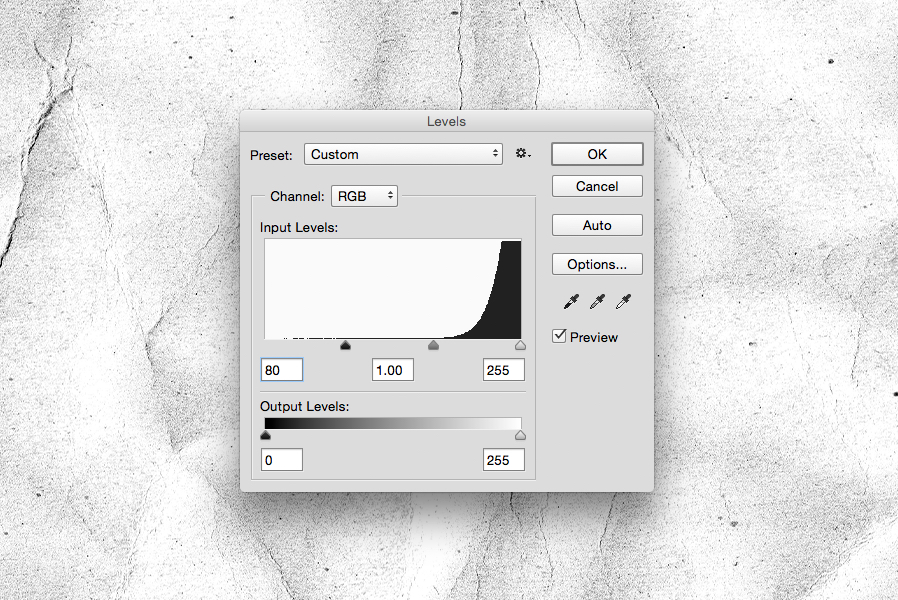Select the gamma field showing 1.00
898x600 pixels.
coord(392,369)
